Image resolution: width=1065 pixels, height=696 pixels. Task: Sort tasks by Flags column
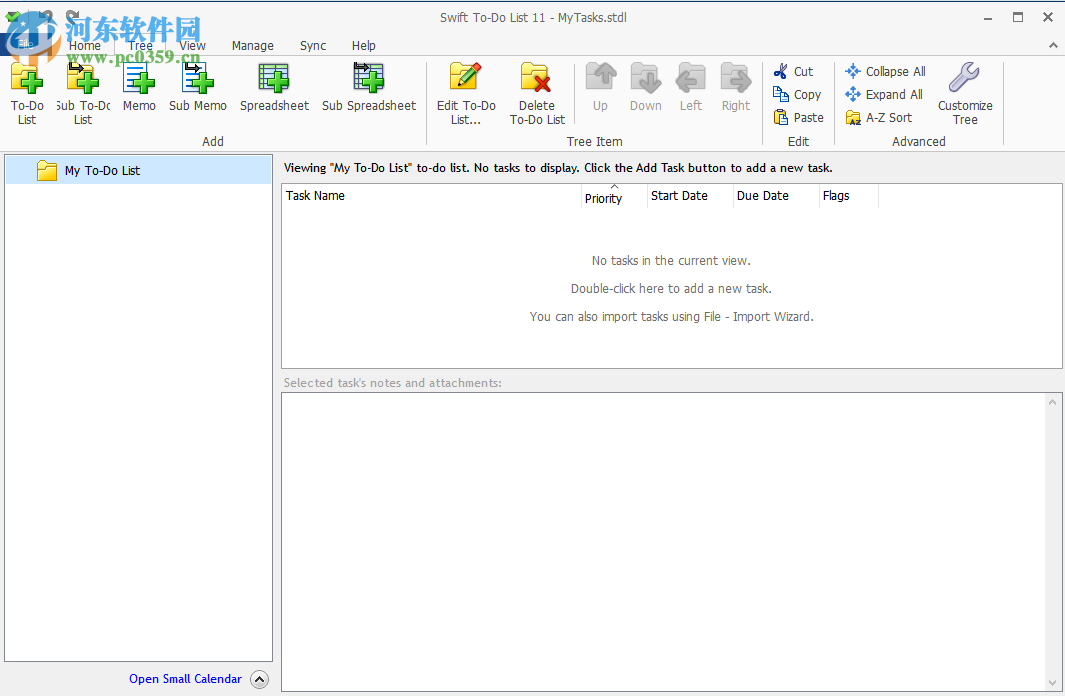click(848, 196)
